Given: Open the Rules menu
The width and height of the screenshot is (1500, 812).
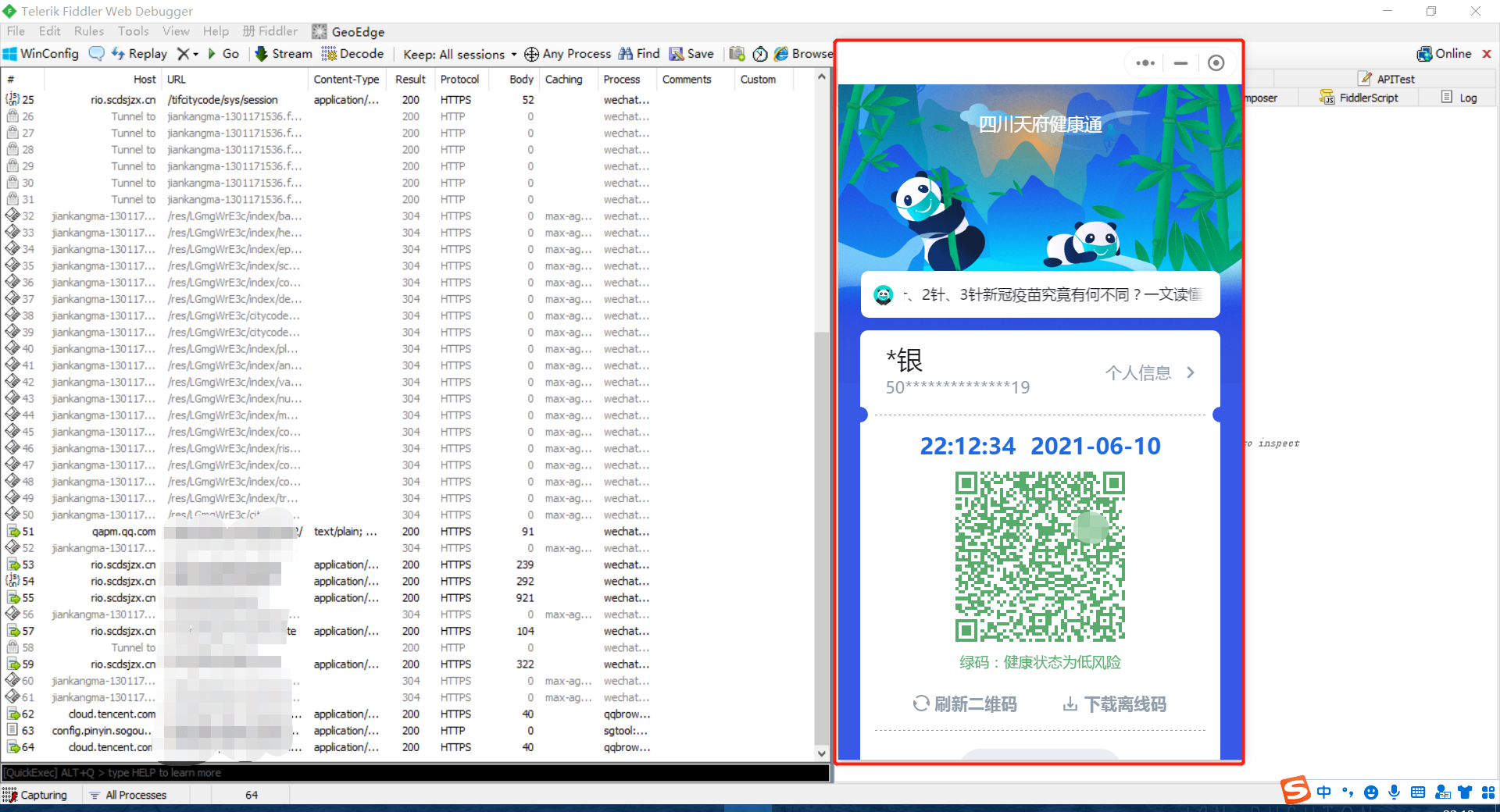Looking at the screenshot, I should (x=88, y=31).
